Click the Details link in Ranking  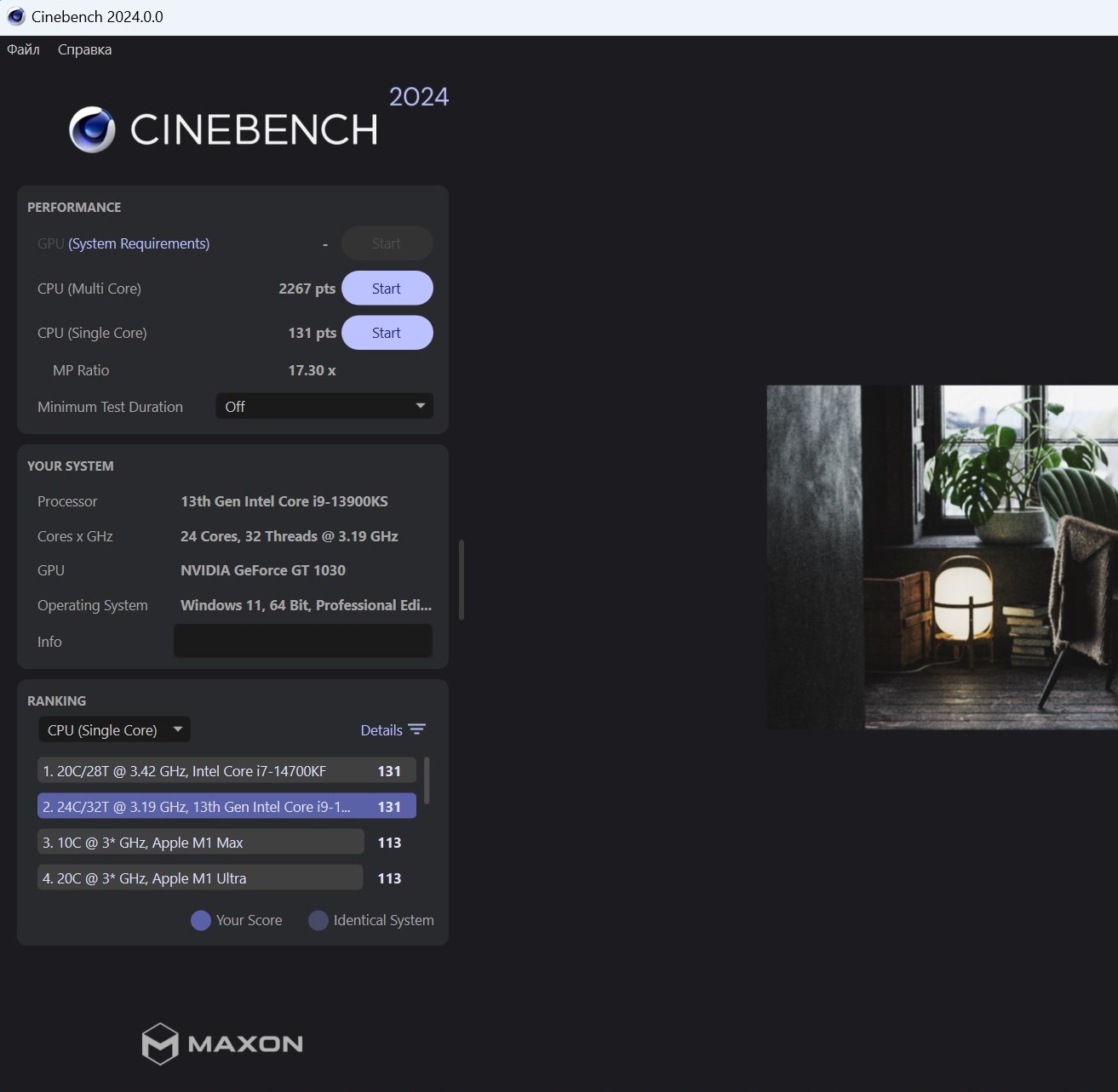click(381, 730)
